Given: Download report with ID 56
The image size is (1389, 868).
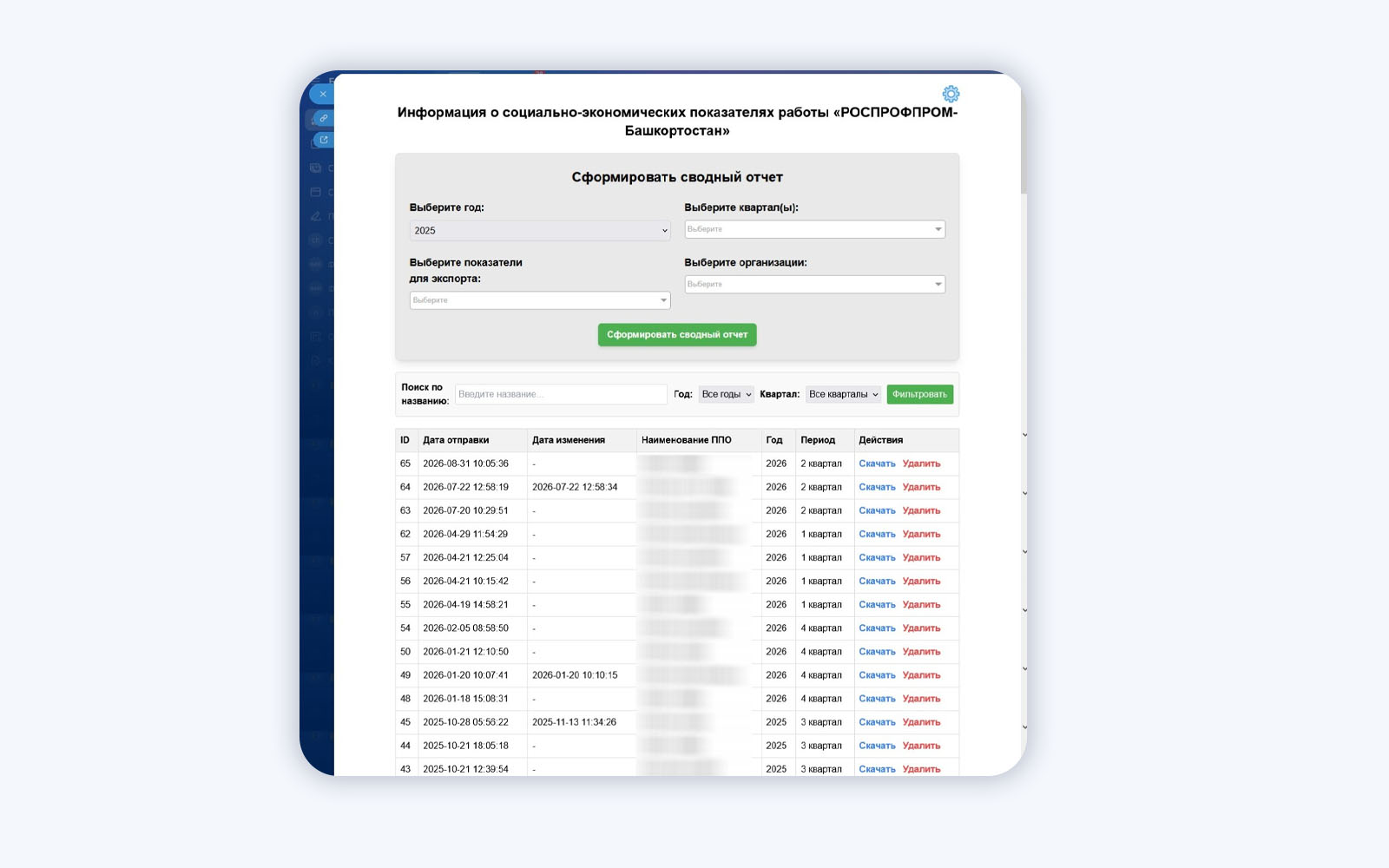Looking at the screenshot, I should click(877, 581).
